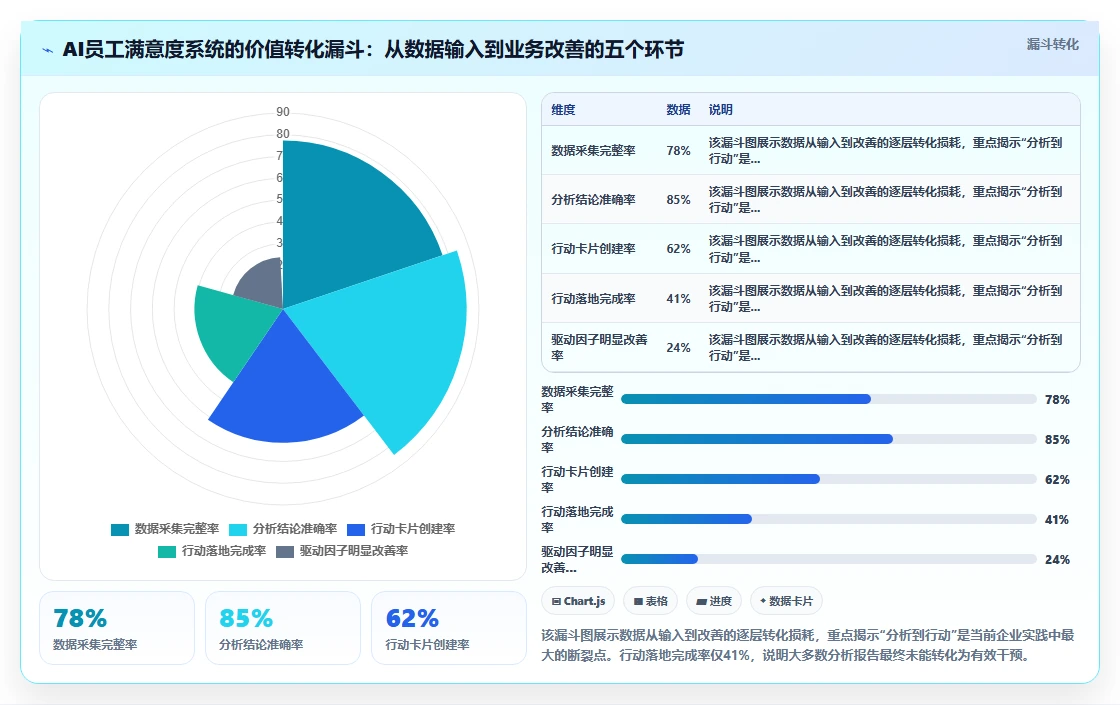Click the 90 axis label on chart

[283, 112]
